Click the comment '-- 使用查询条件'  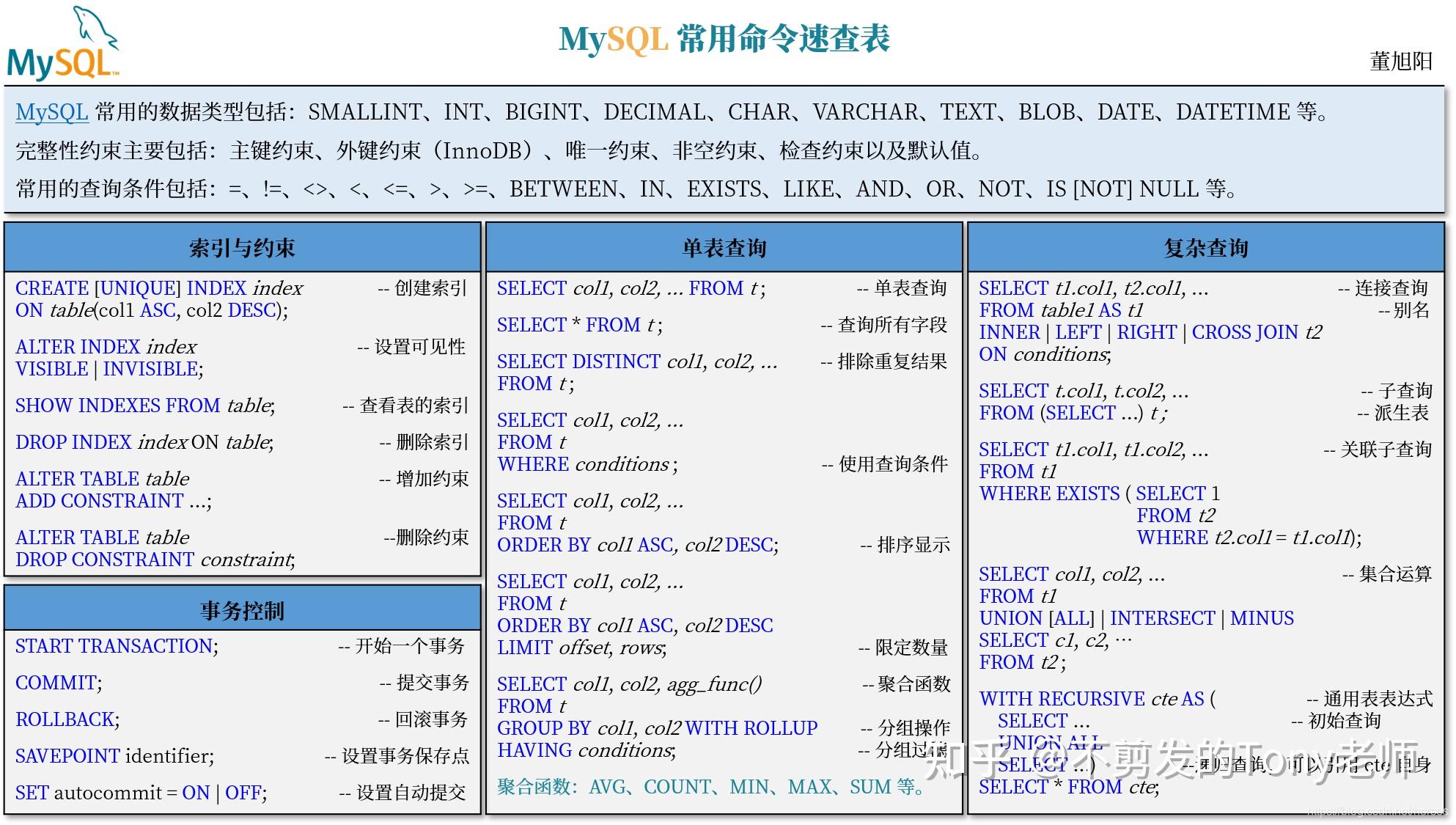click(x=884, y=464)
